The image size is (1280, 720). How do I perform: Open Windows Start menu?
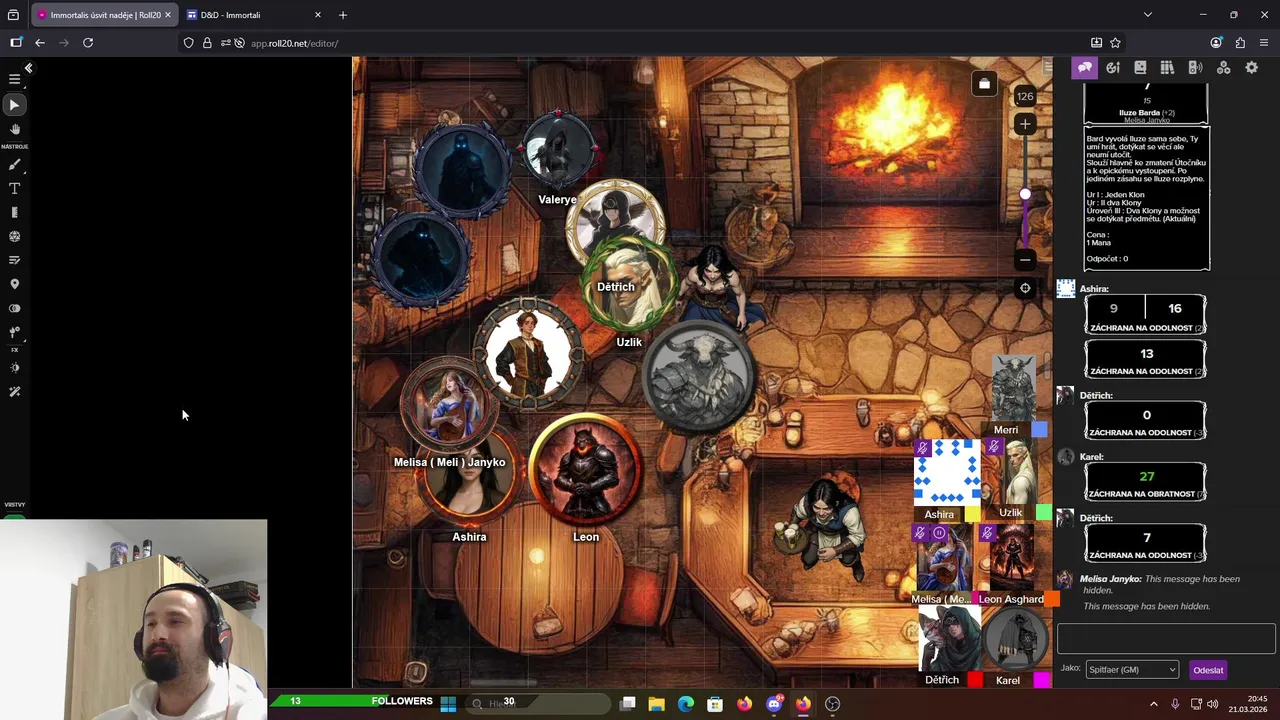point(448,704)
